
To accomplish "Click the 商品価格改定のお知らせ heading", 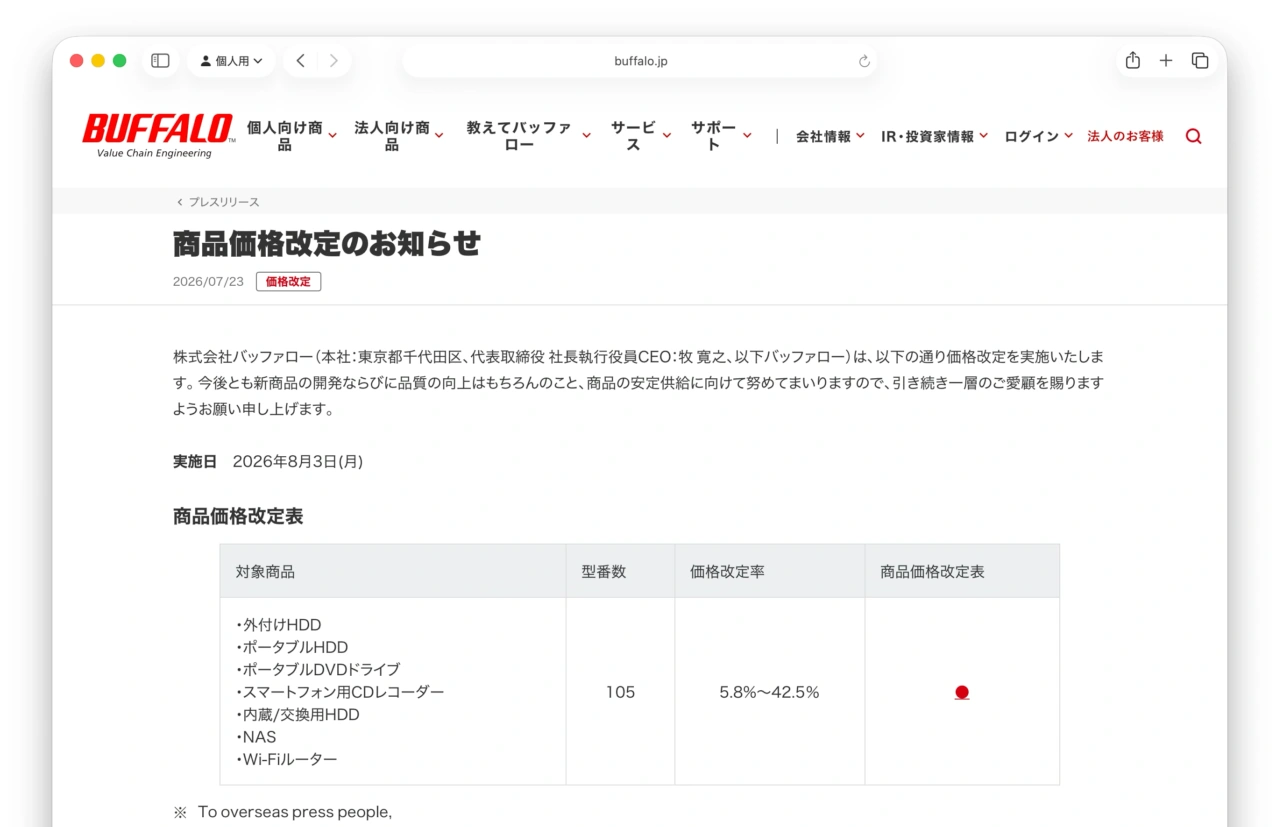I will 327,243.
